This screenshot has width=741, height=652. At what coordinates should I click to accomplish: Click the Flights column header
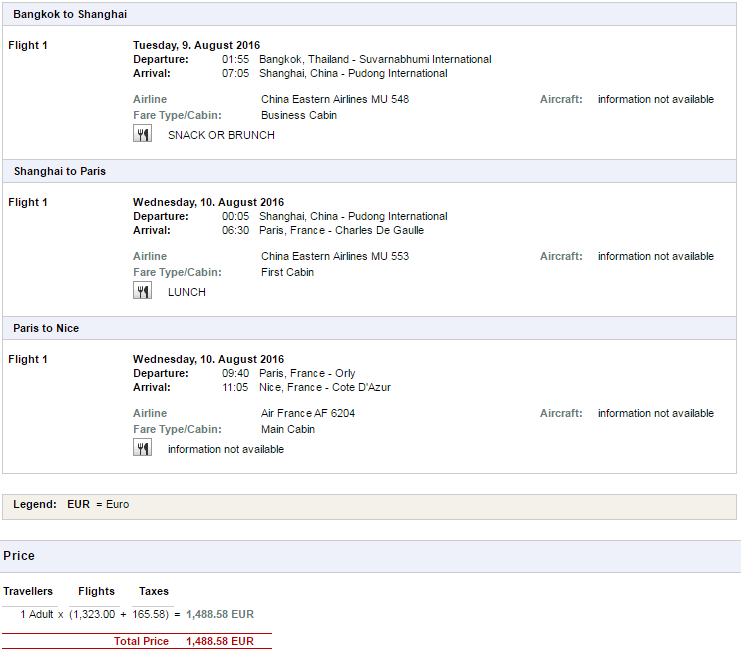click(x=96, y=591)
